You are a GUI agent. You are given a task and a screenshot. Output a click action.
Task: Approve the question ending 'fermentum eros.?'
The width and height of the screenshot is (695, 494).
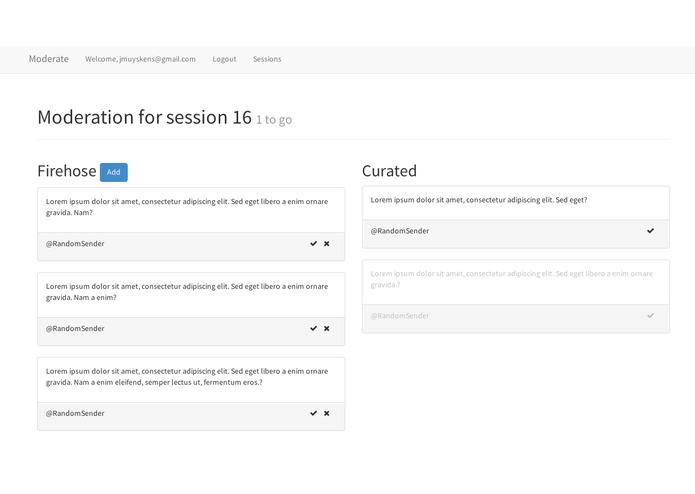pyautogui.click(x=313, y=413)
